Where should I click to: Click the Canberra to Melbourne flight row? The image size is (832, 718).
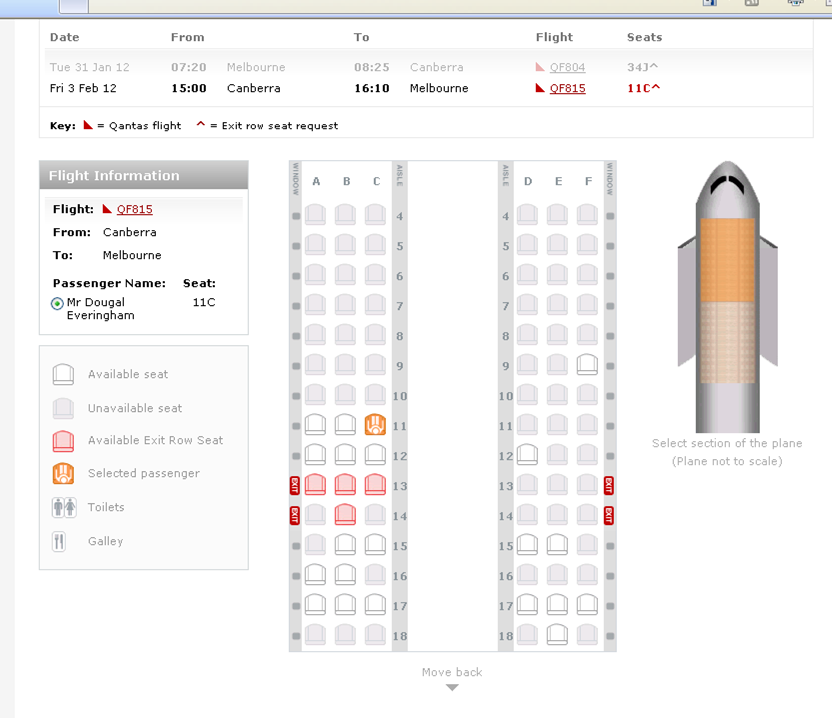pos(300,89)
